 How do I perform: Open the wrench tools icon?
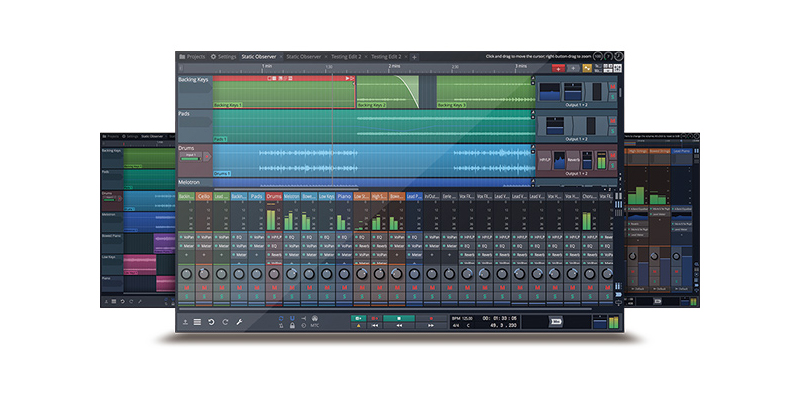pos(240,322)
